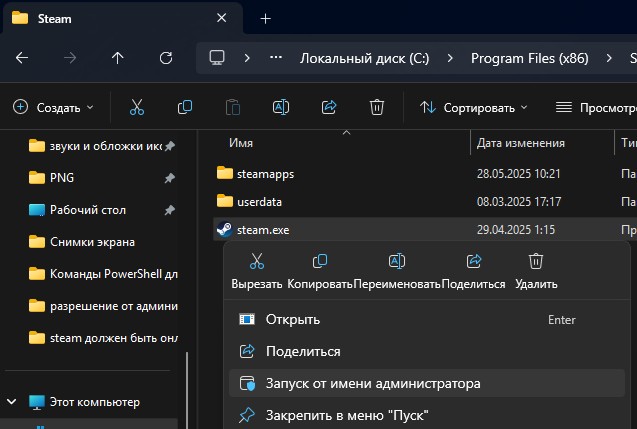Viewport: 637px width, 429px height.
Task: Refresh the current folder view
Action: 166,58
